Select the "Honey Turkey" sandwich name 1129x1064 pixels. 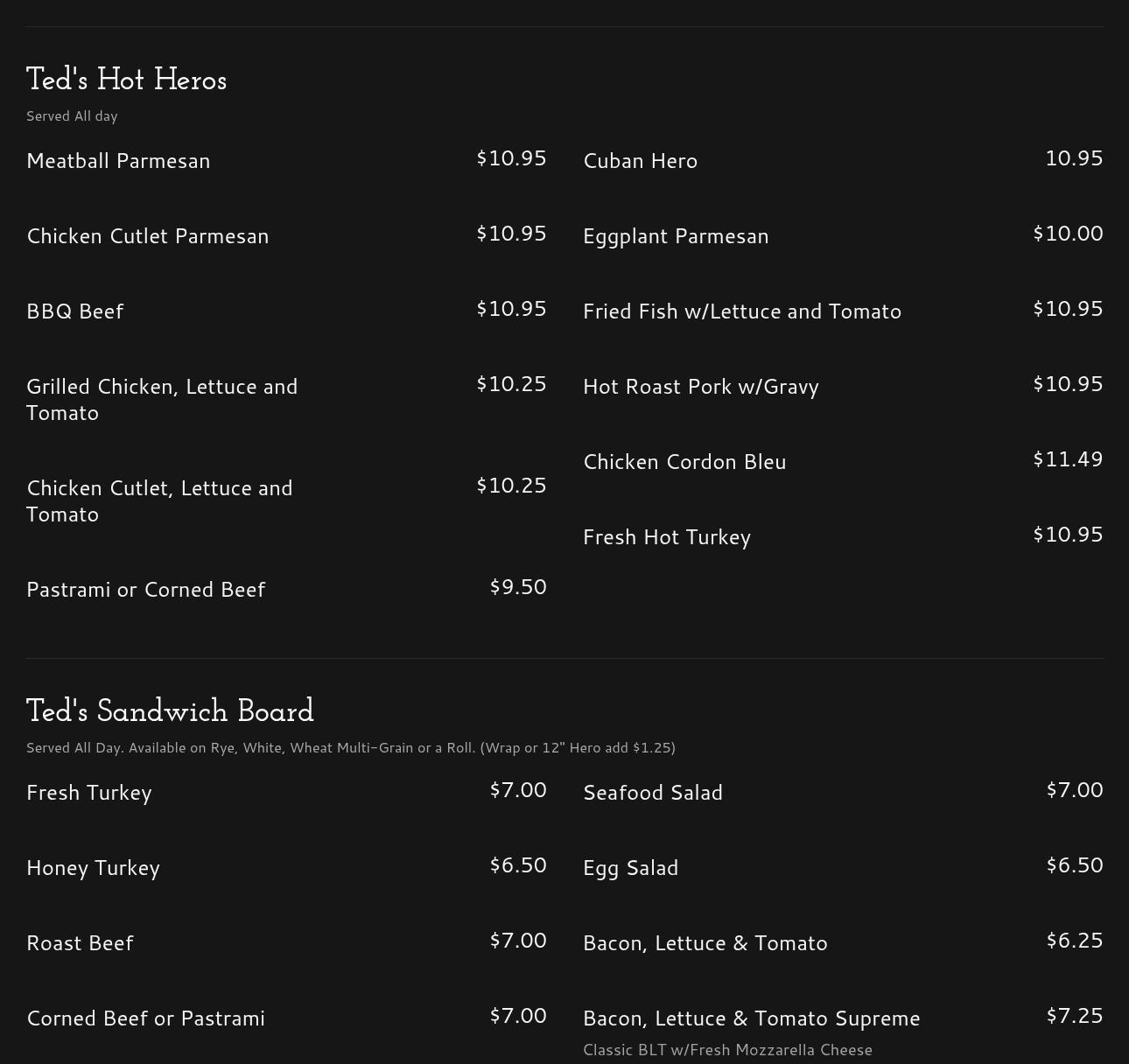93,868
